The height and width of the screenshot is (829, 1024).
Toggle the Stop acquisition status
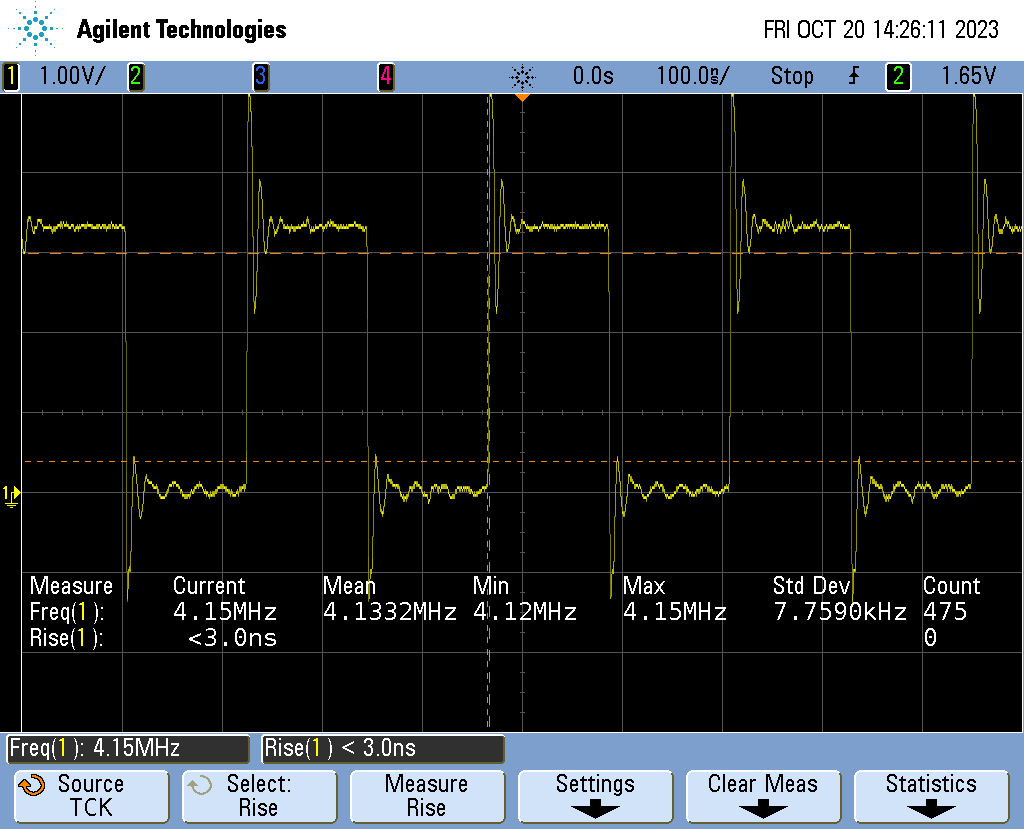point(791,76)
